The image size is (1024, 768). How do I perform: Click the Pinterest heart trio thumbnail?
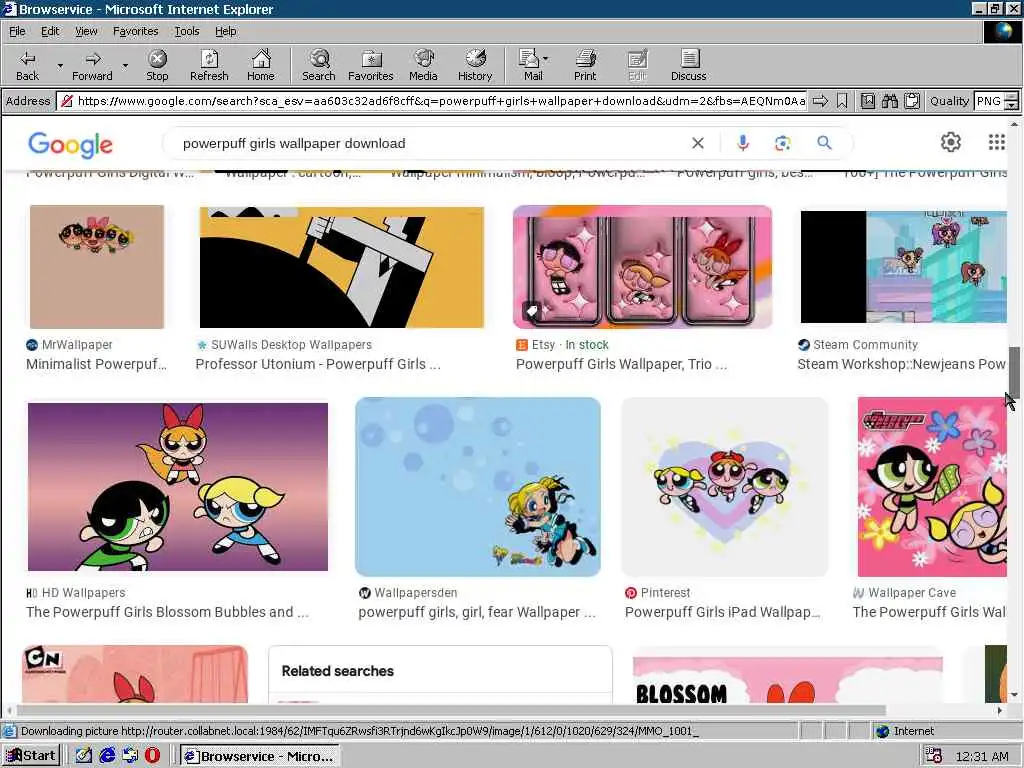(x=725, y=487)
